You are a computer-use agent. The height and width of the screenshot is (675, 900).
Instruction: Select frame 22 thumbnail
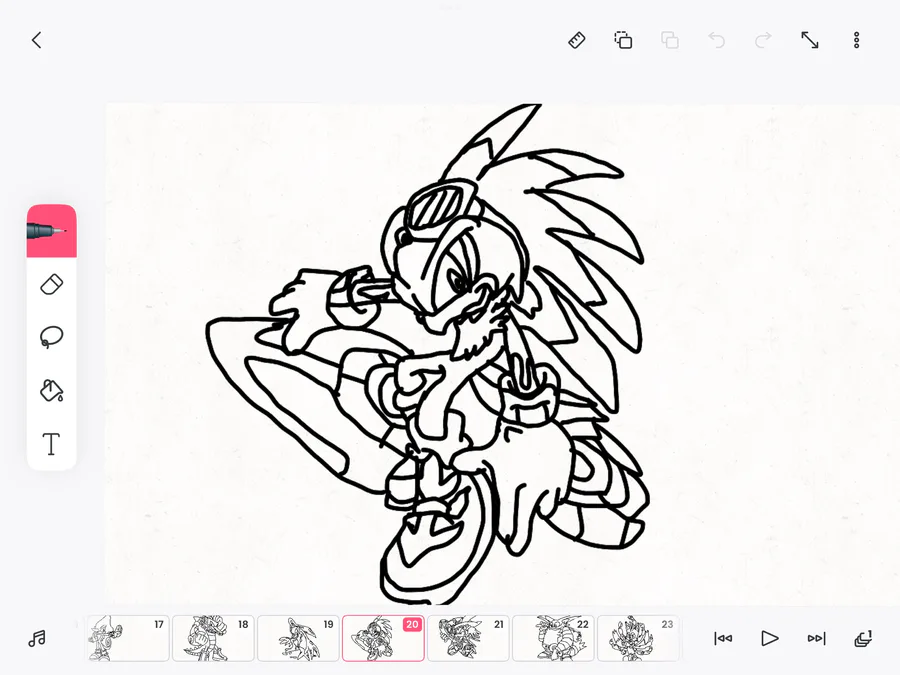pos(553,638)
